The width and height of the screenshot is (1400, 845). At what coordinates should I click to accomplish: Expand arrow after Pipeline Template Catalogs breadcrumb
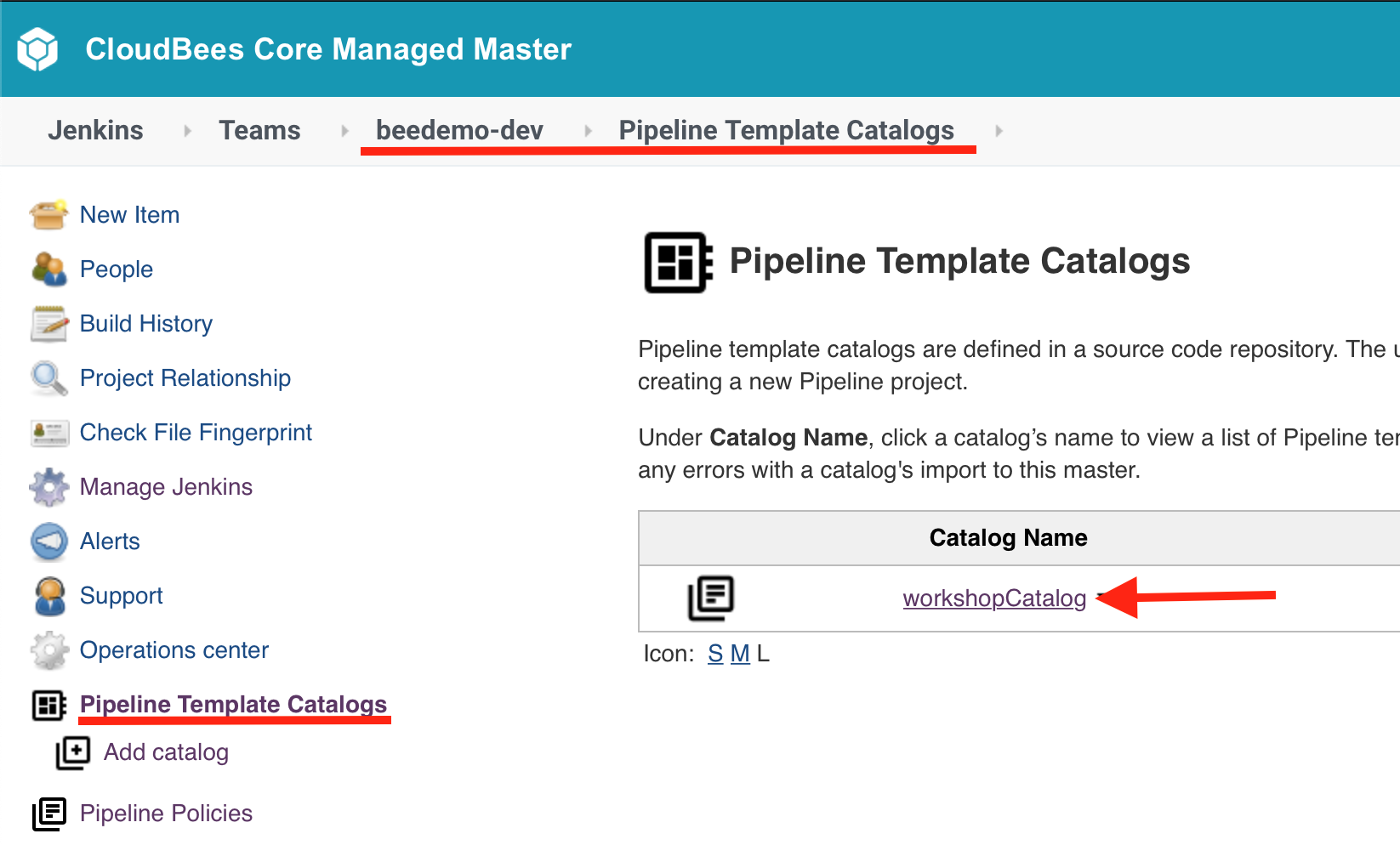[x=999, y=131]
